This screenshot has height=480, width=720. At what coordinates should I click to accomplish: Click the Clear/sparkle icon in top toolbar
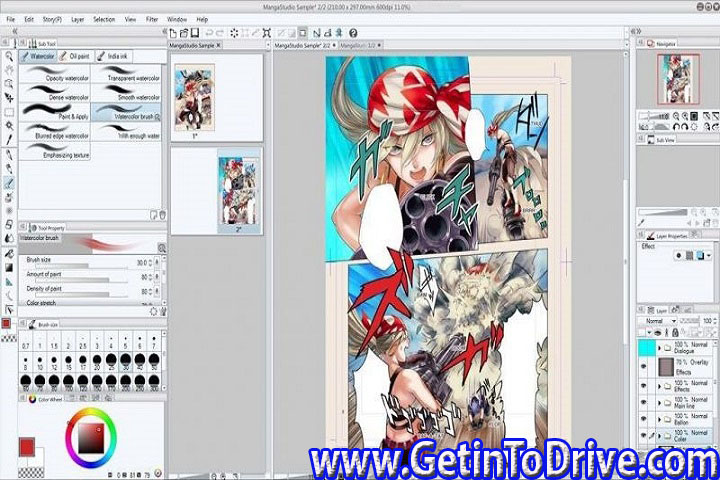coord(234,33)
